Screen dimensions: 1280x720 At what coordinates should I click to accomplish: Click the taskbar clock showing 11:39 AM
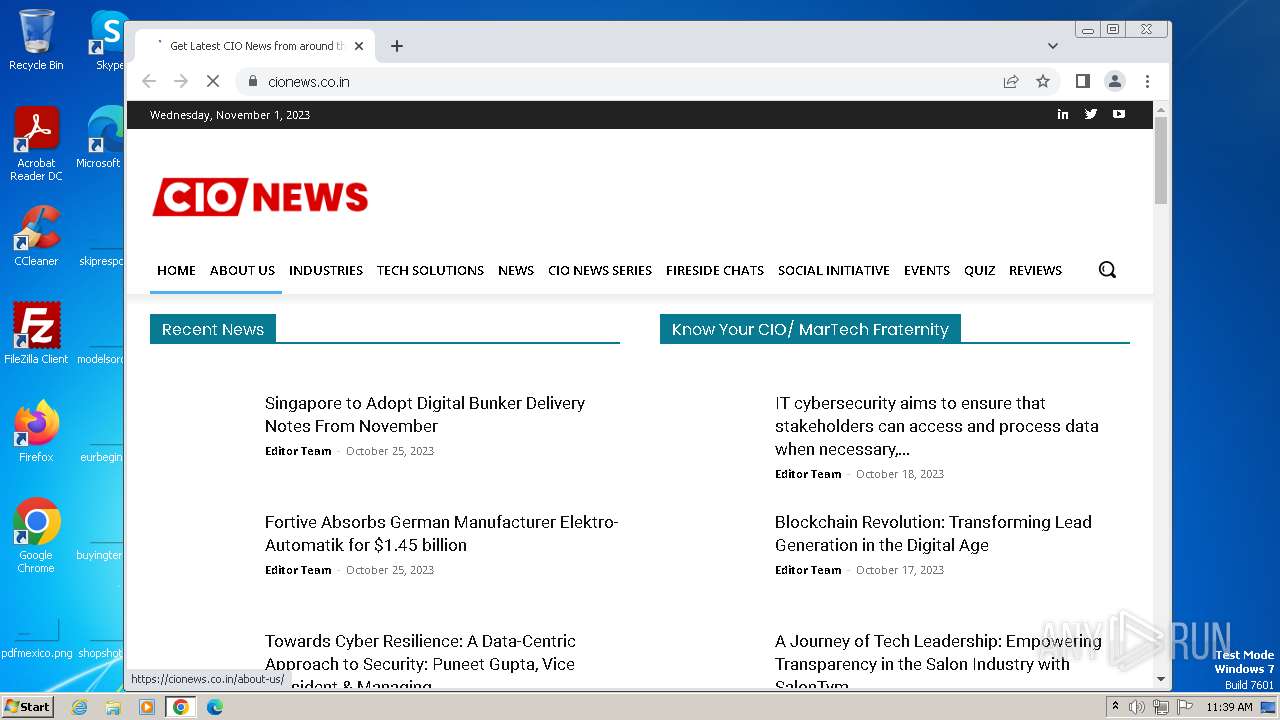(x=1229, y=707)
